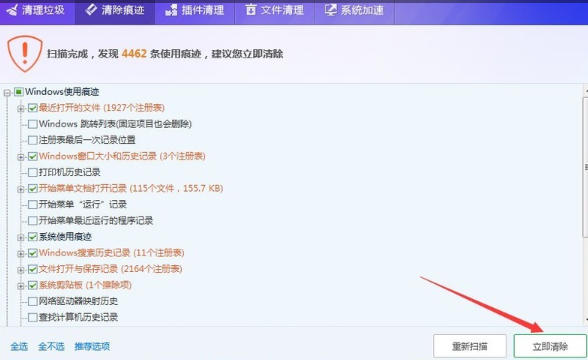Image resolution: width=588 pixels, height=360 pixels.
Task: Expand 文件打开与保存记录 node
Action: (x=21, y=270)
